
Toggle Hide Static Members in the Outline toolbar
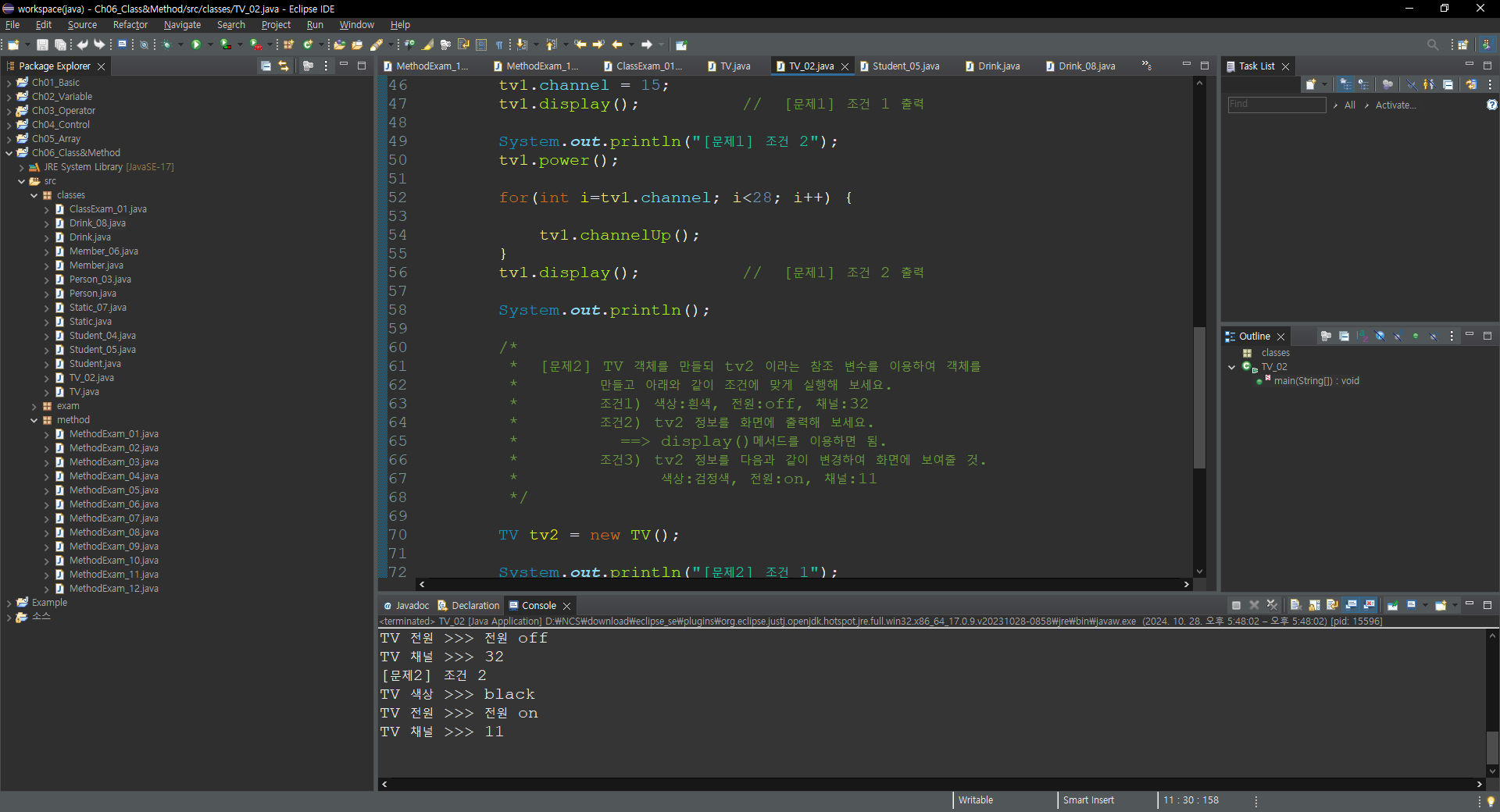(1398, 336)
